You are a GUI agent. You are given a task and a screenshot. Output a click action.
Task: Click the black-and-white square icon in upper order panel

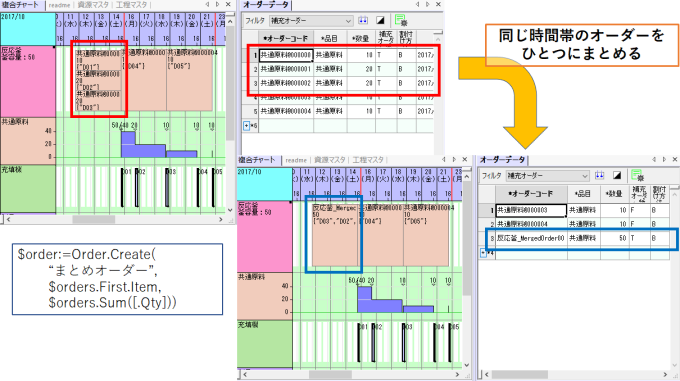[x=380, y=20]
